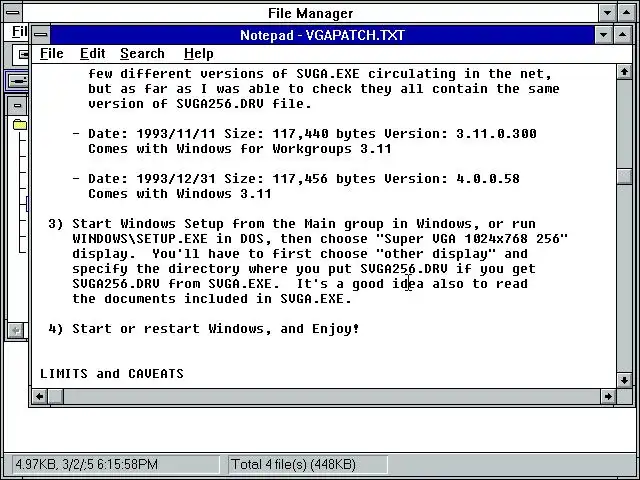Click text 'version of SVGA256.DRV file.'
The image size is (640, 480).
200,104
